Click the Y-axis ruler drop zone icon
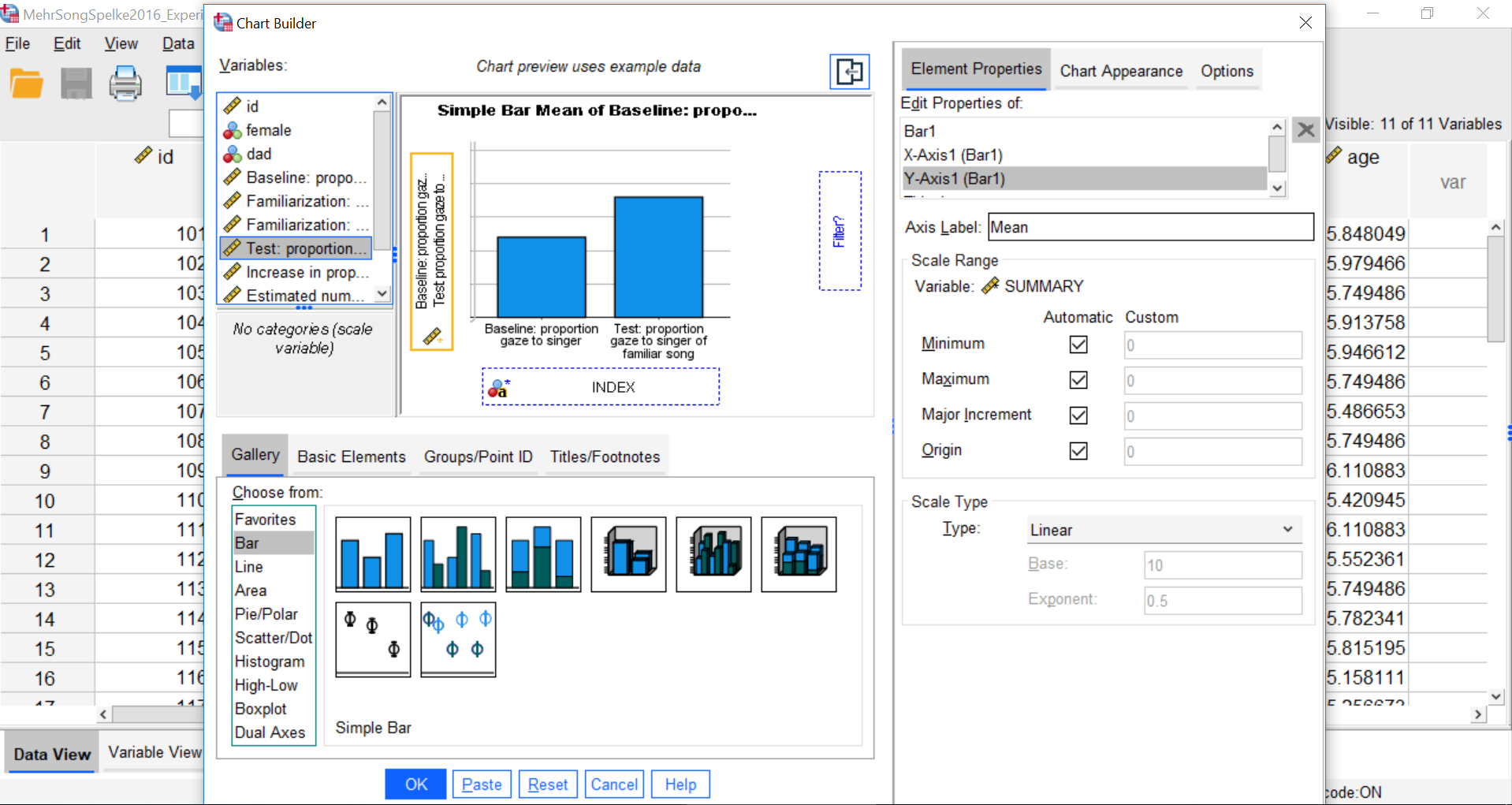 click(432, 337)
